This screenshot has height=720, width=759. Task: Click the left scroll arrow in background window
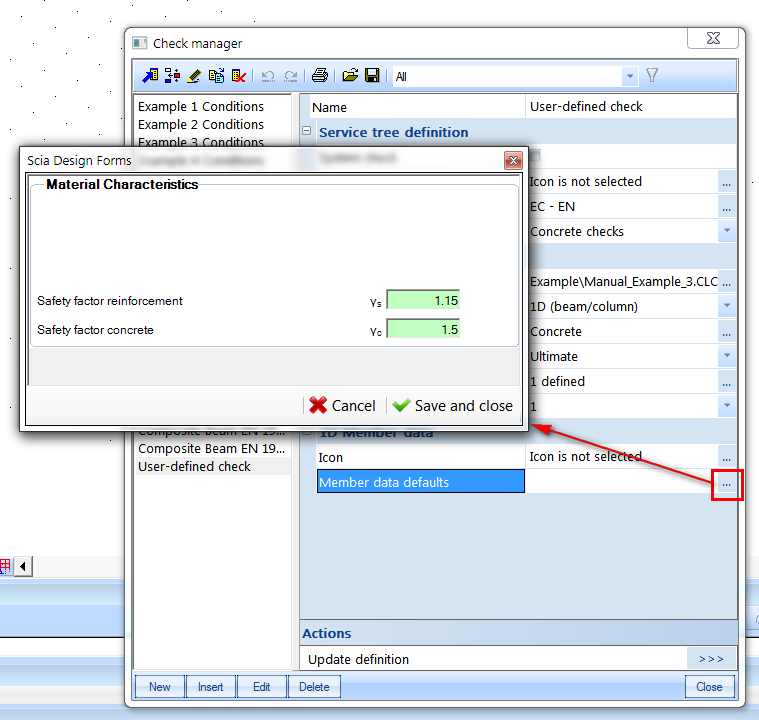23,566
